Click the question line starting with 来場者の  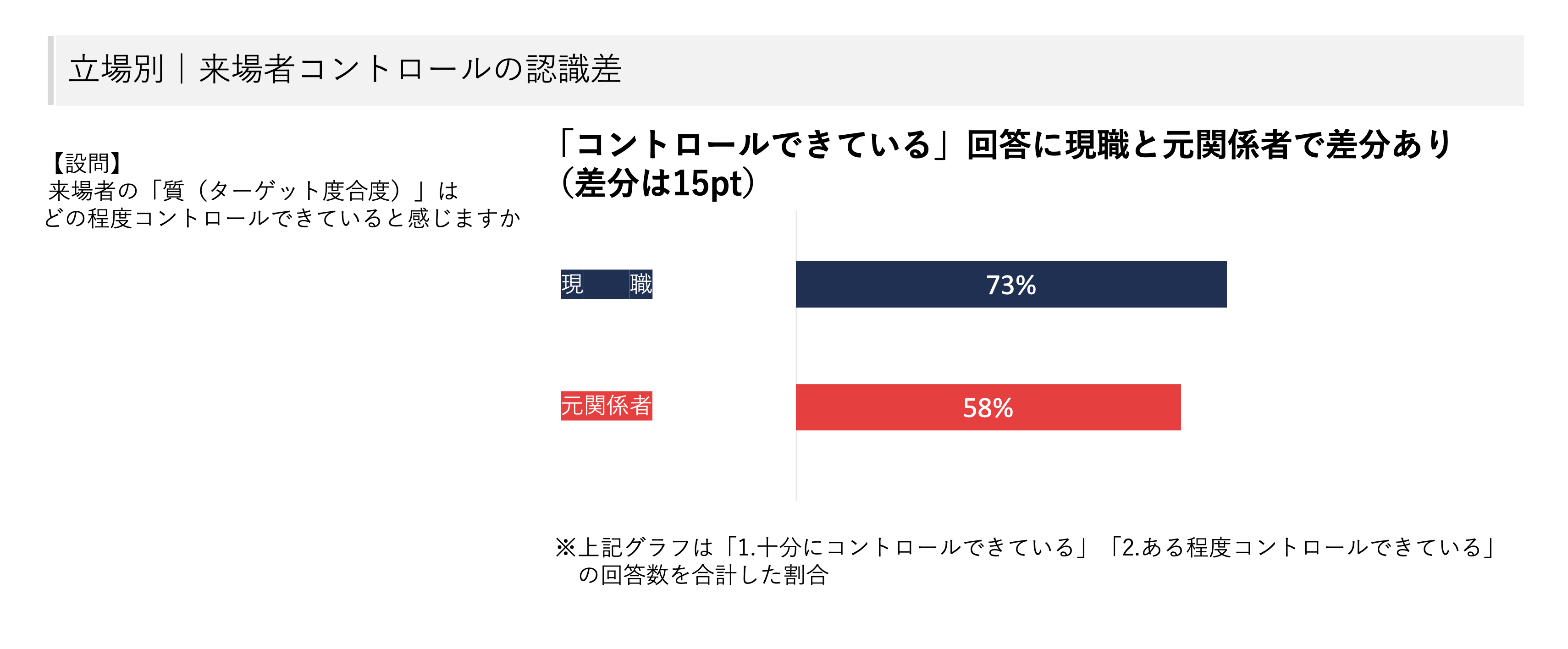click(253, 191)
